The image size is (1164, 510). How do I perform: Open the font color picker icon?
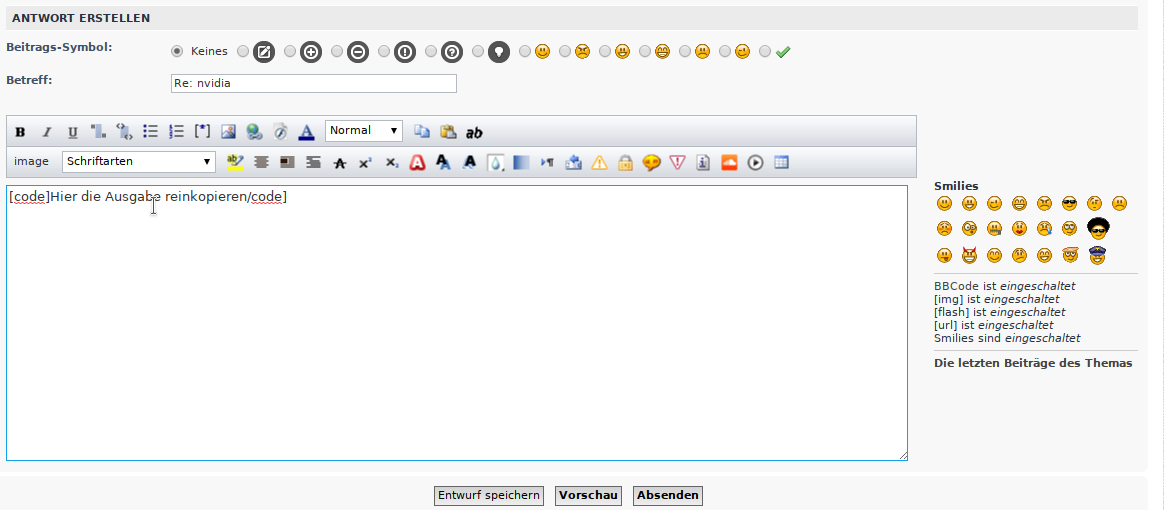pyautogui.click(x=307, y=132)
